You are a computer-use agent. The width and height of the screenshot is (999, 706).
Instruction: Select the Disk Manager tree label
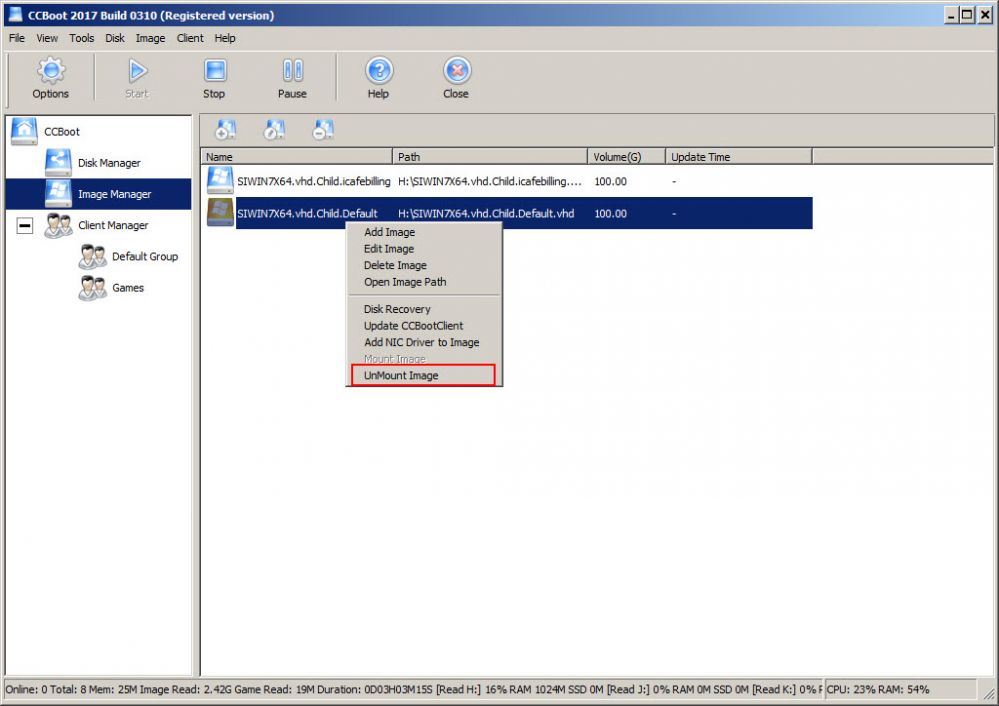tap(109, 162)
